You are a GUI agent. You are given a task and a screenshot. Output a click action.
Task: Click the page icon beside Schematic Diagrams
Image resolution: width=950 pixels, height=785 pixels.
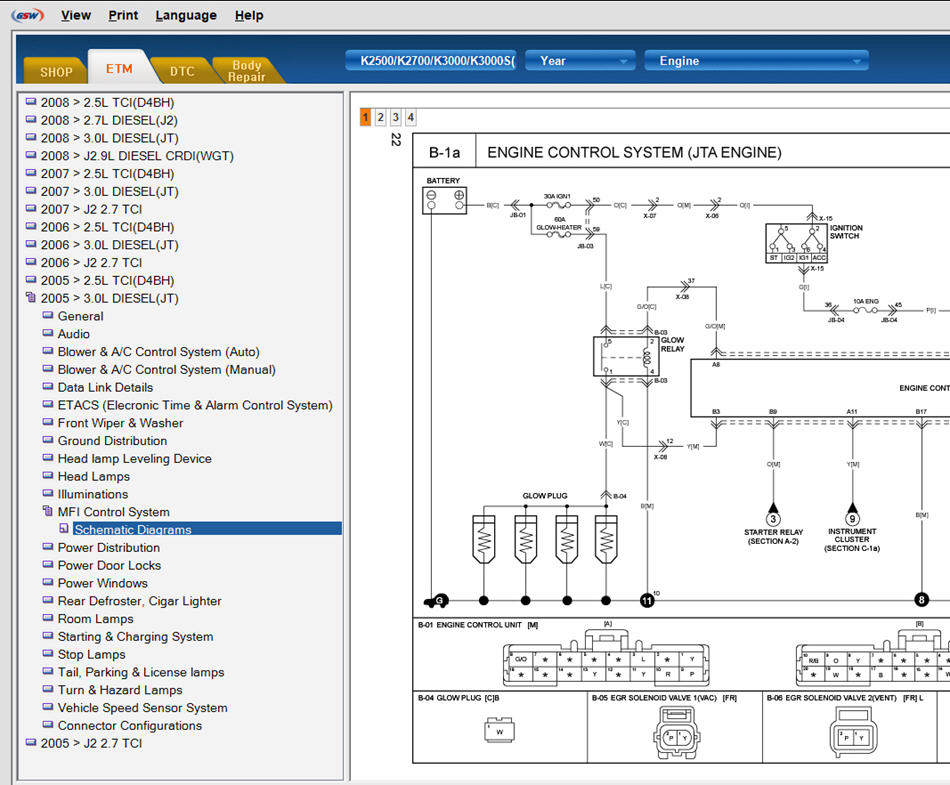pos(64,529)
